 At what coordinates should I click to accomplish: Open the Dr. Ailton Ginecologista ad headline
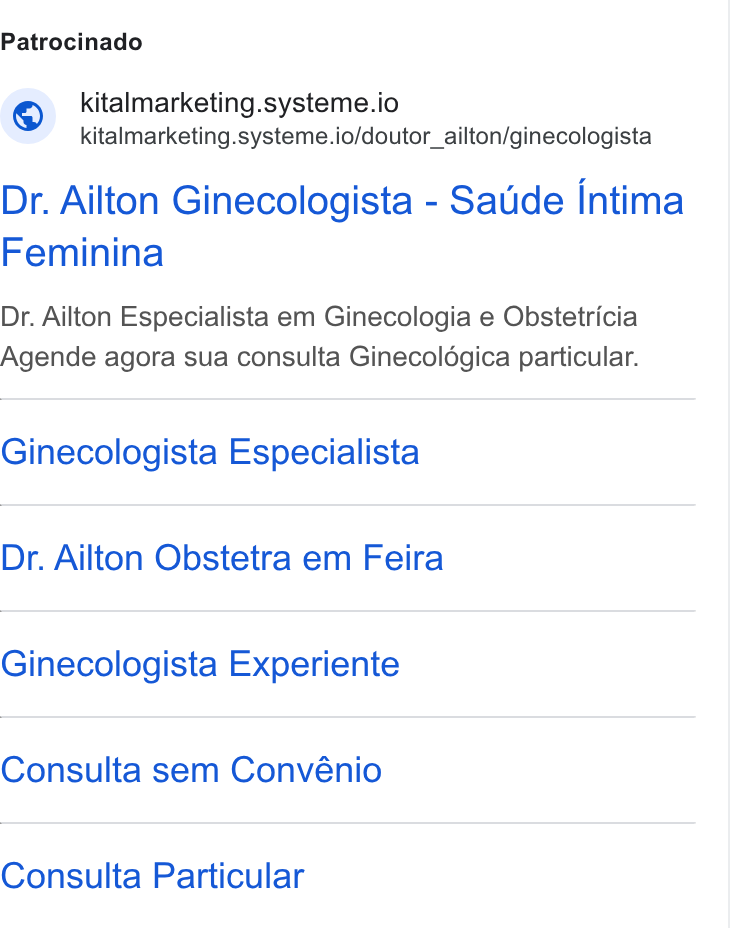[x=342, y=226]
